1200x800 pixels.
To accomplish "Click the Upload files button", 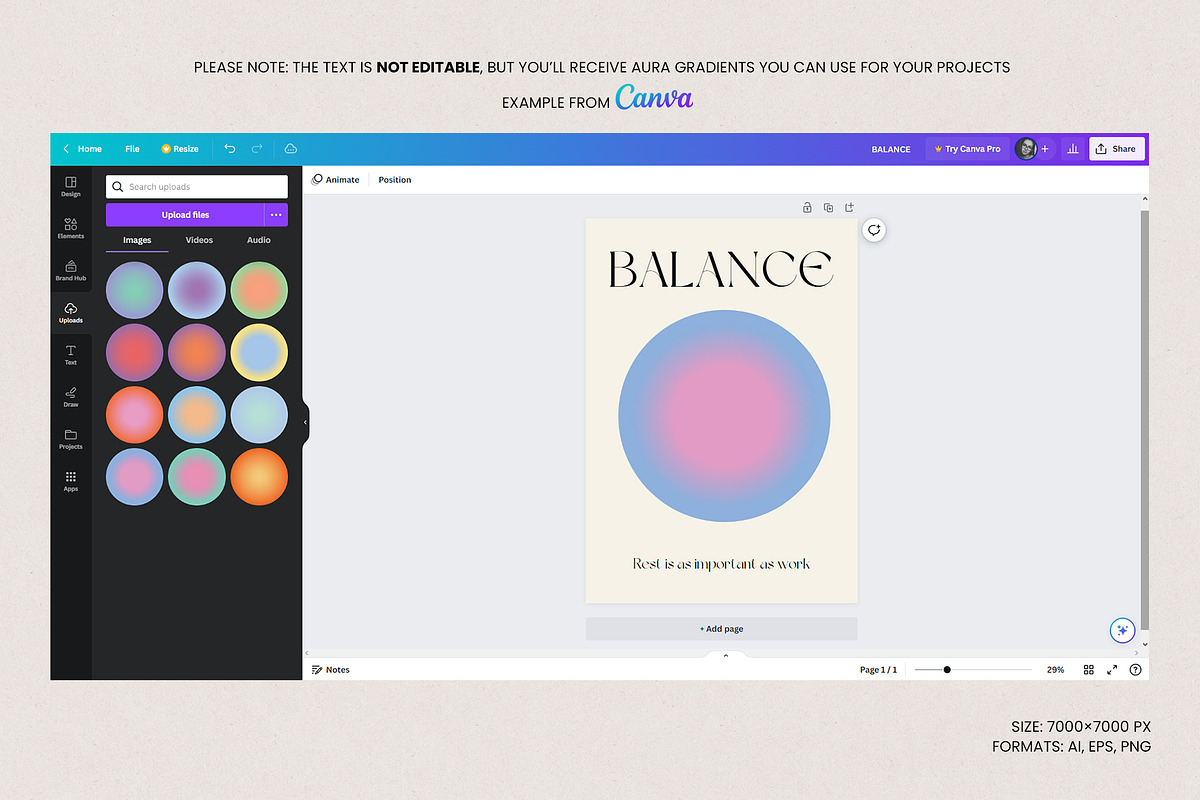I will (x=185, y=215).
